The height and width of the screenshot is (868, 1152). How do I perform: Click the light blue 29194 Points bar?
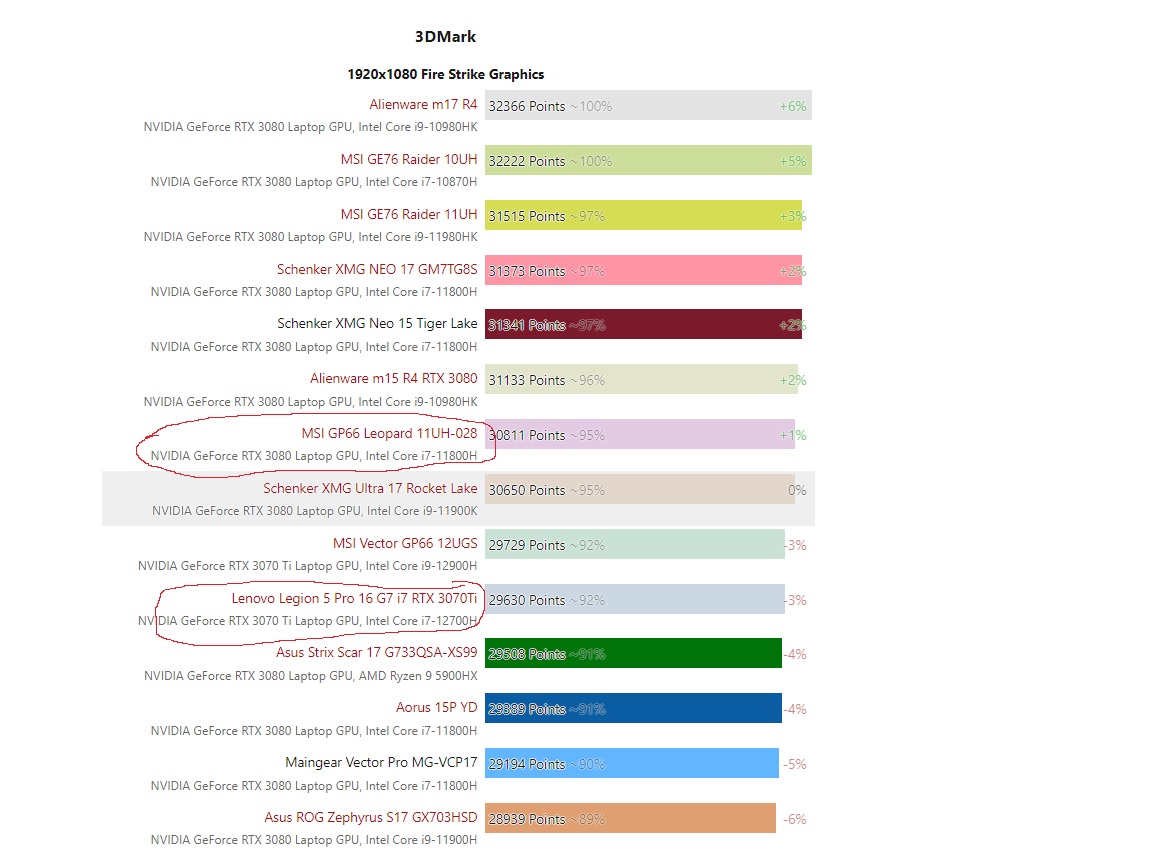tap(631, 764)
